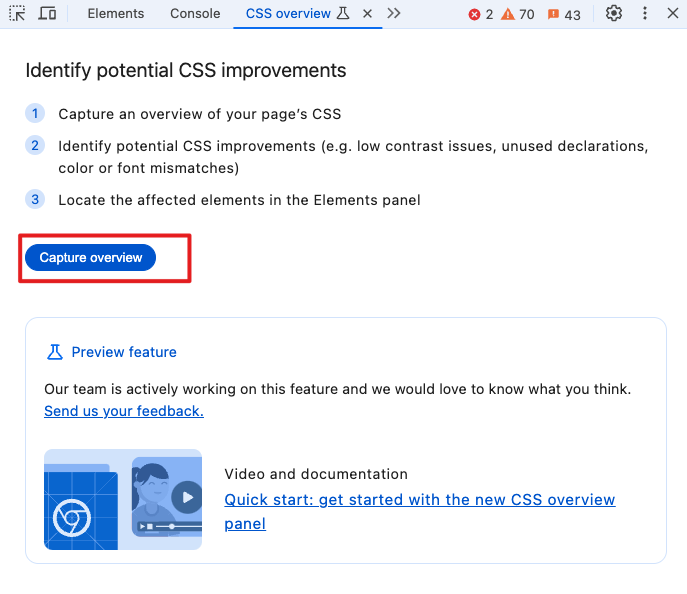The height and width of the screenshot is (594, 687).
Task: Click the play button on video thumbnail
Action: coord(185,496)
